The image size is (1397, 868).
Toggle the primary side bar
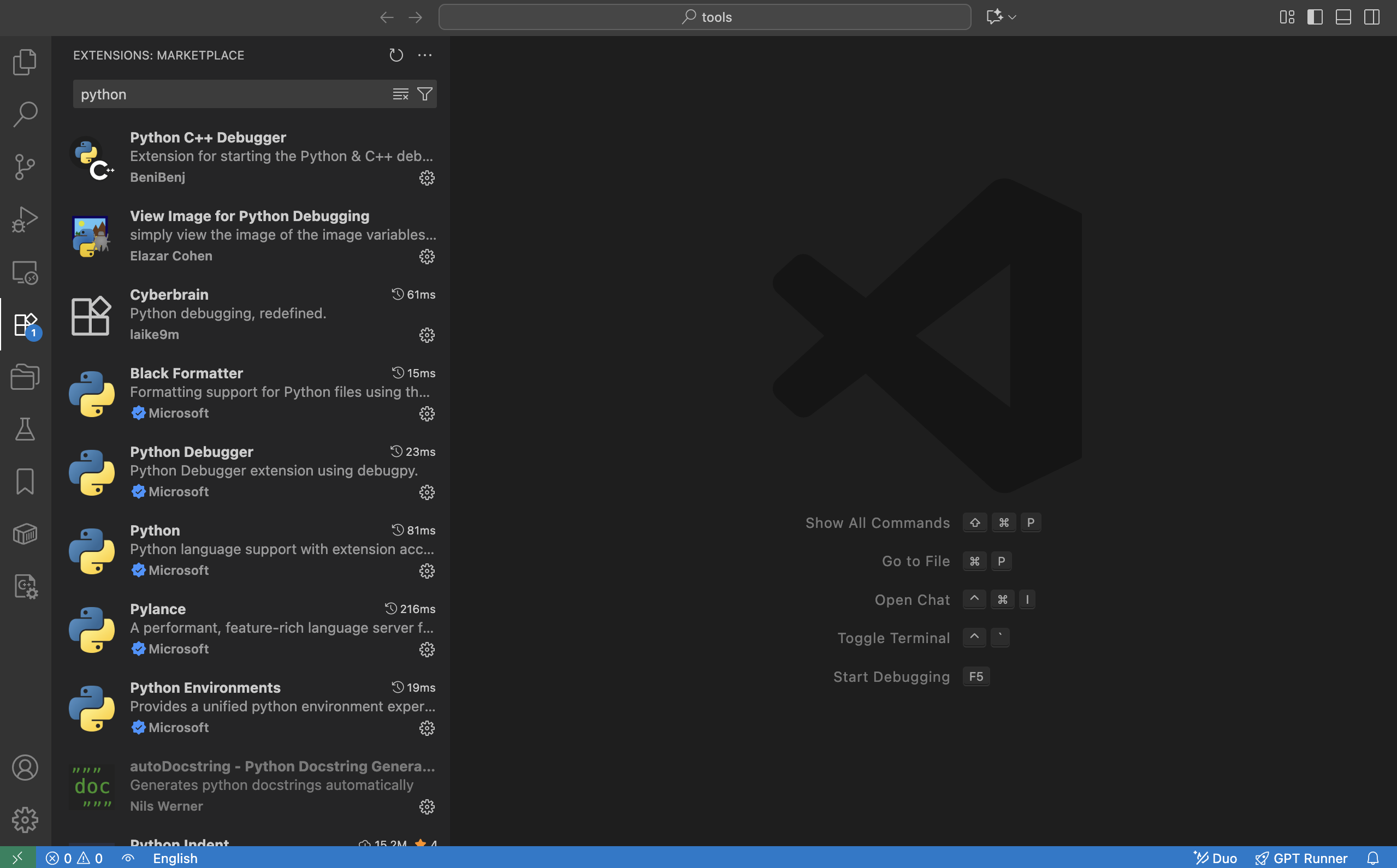pos(1315,17)
